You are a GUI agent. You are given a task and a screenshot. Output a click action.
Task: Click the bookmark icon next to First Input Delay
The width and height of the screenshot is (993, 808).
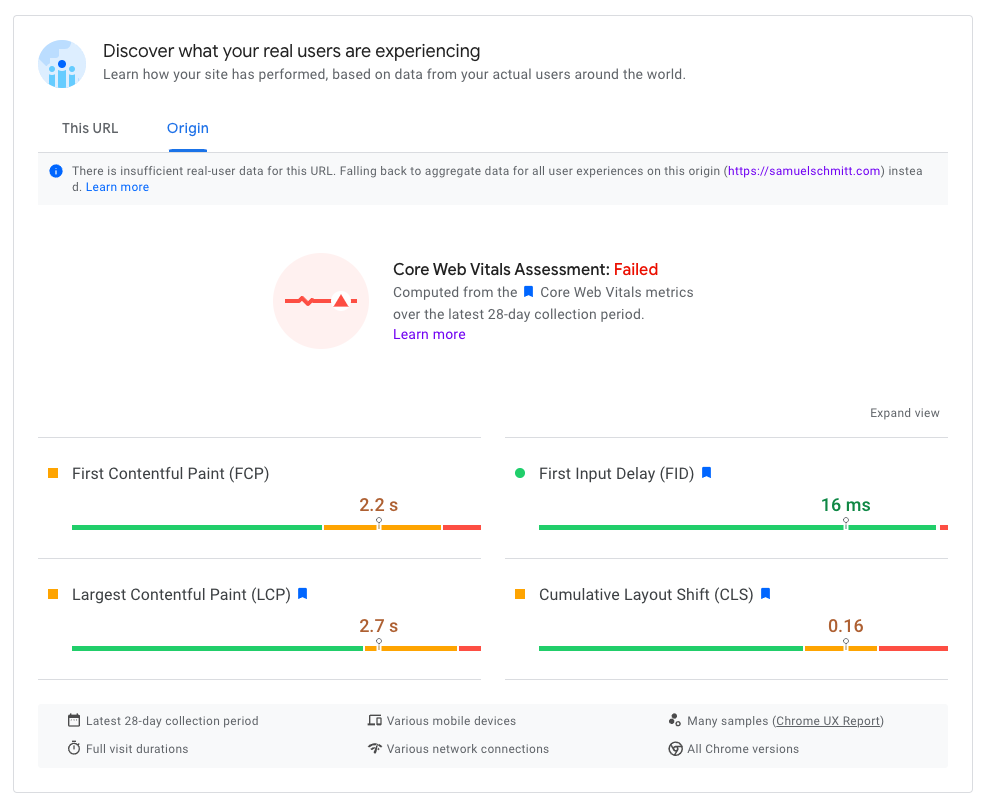[x=707, y=473]
